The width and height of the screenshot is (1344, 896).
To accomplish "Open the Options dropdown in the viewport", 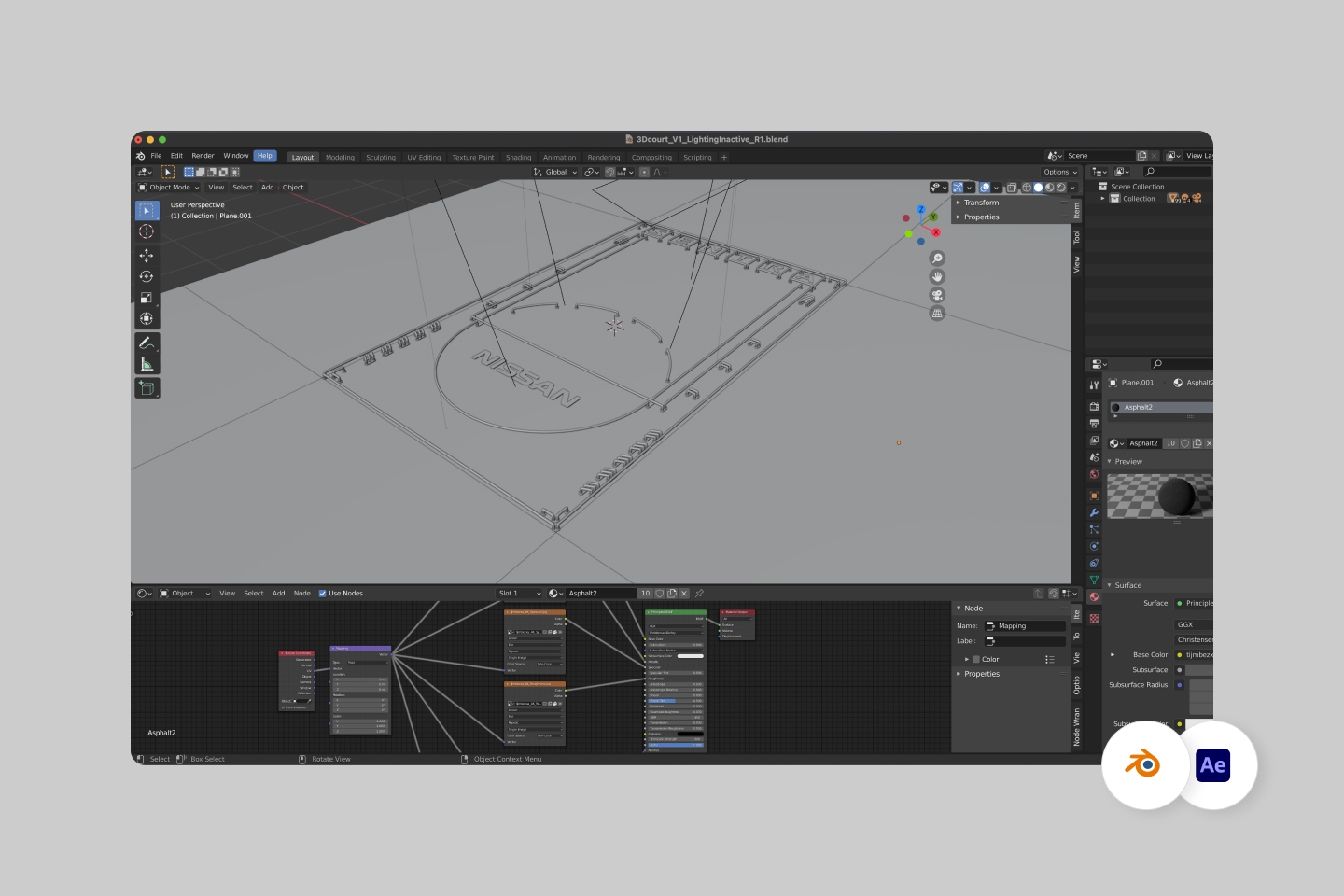I will pos(1060,172).
